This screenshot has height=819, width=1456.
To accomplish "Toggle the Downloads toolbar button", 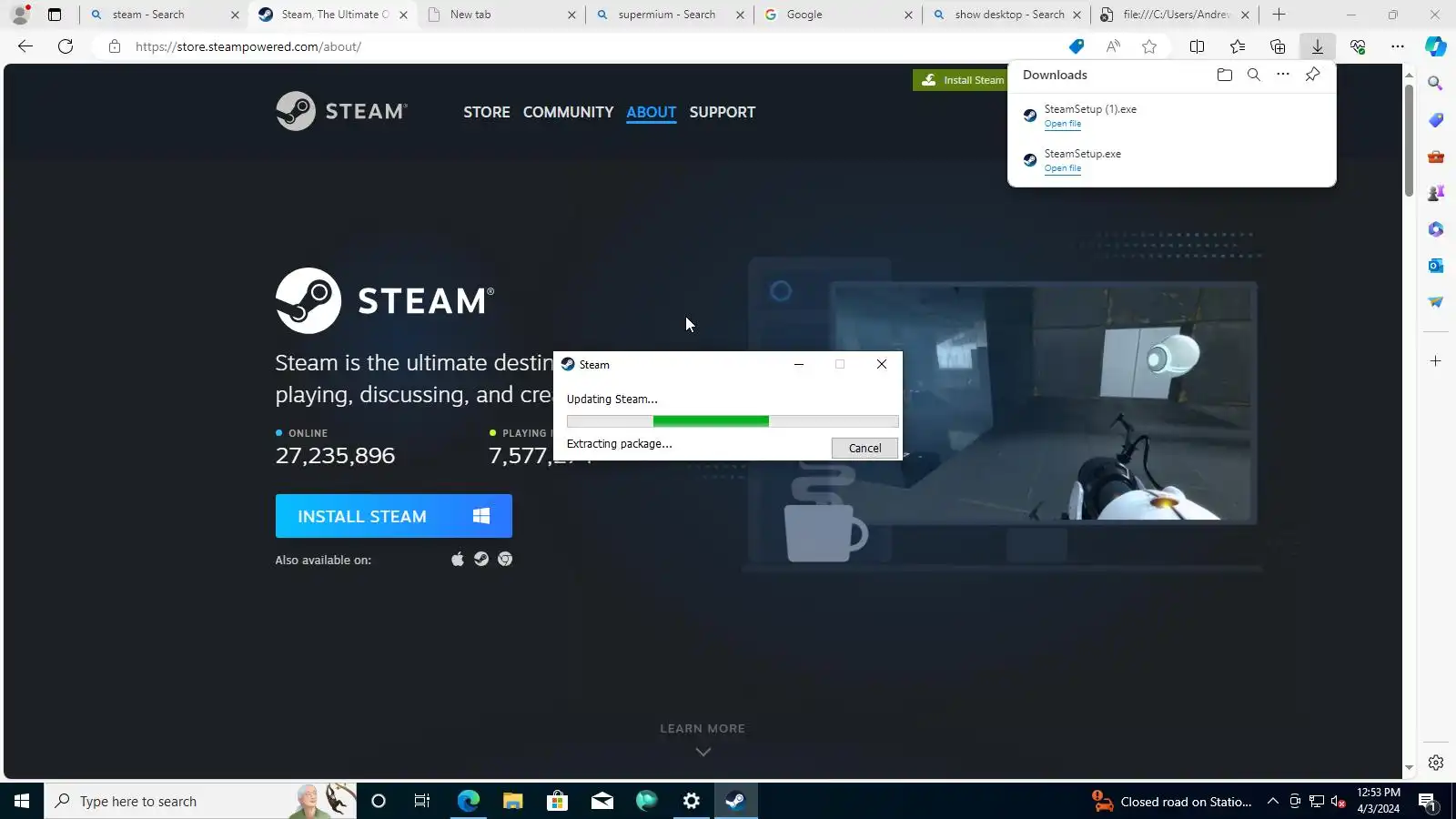I will pos(1318,46).
